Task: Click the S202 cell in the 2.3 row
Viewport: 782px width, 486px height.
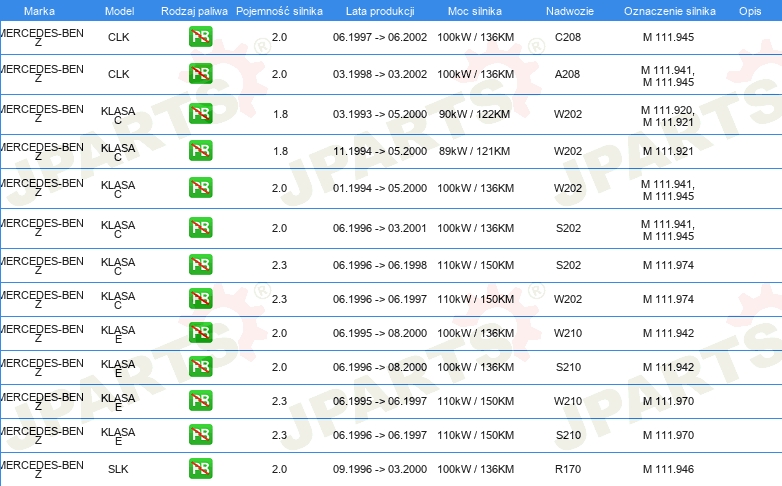Action: coord(568,265)
